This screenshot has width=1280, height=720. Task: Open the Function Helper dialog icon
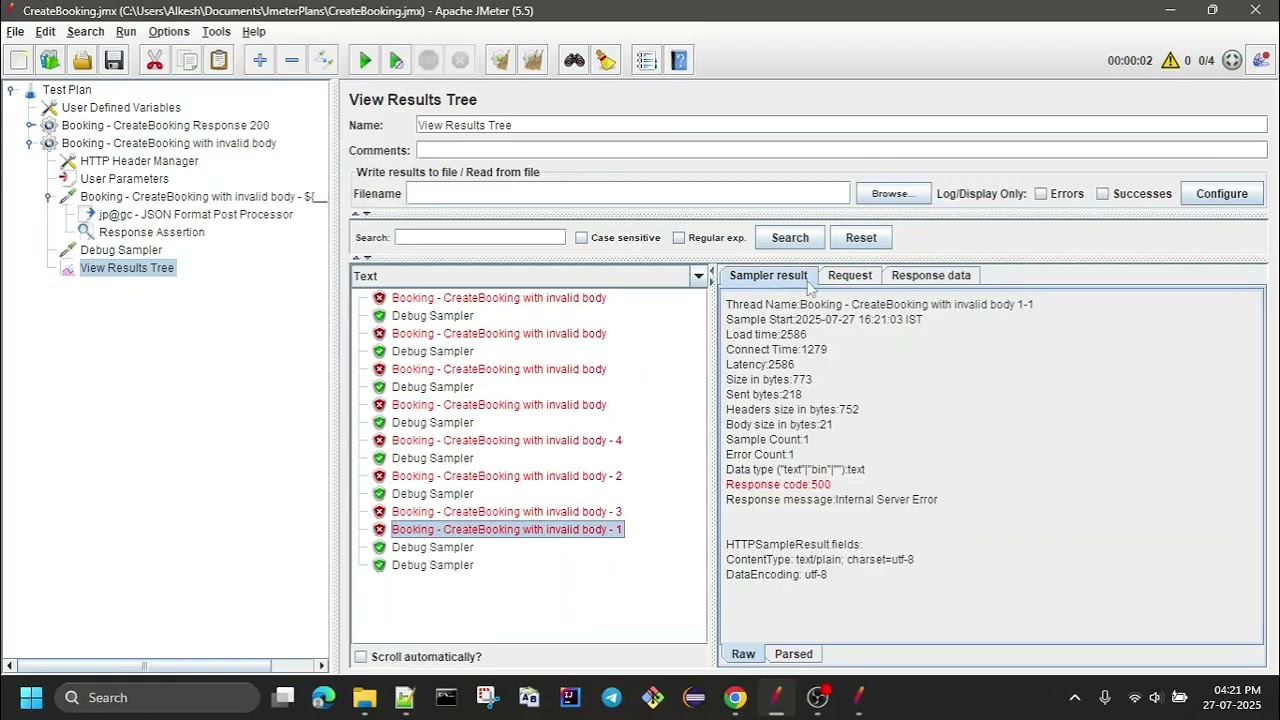point(647,61)
